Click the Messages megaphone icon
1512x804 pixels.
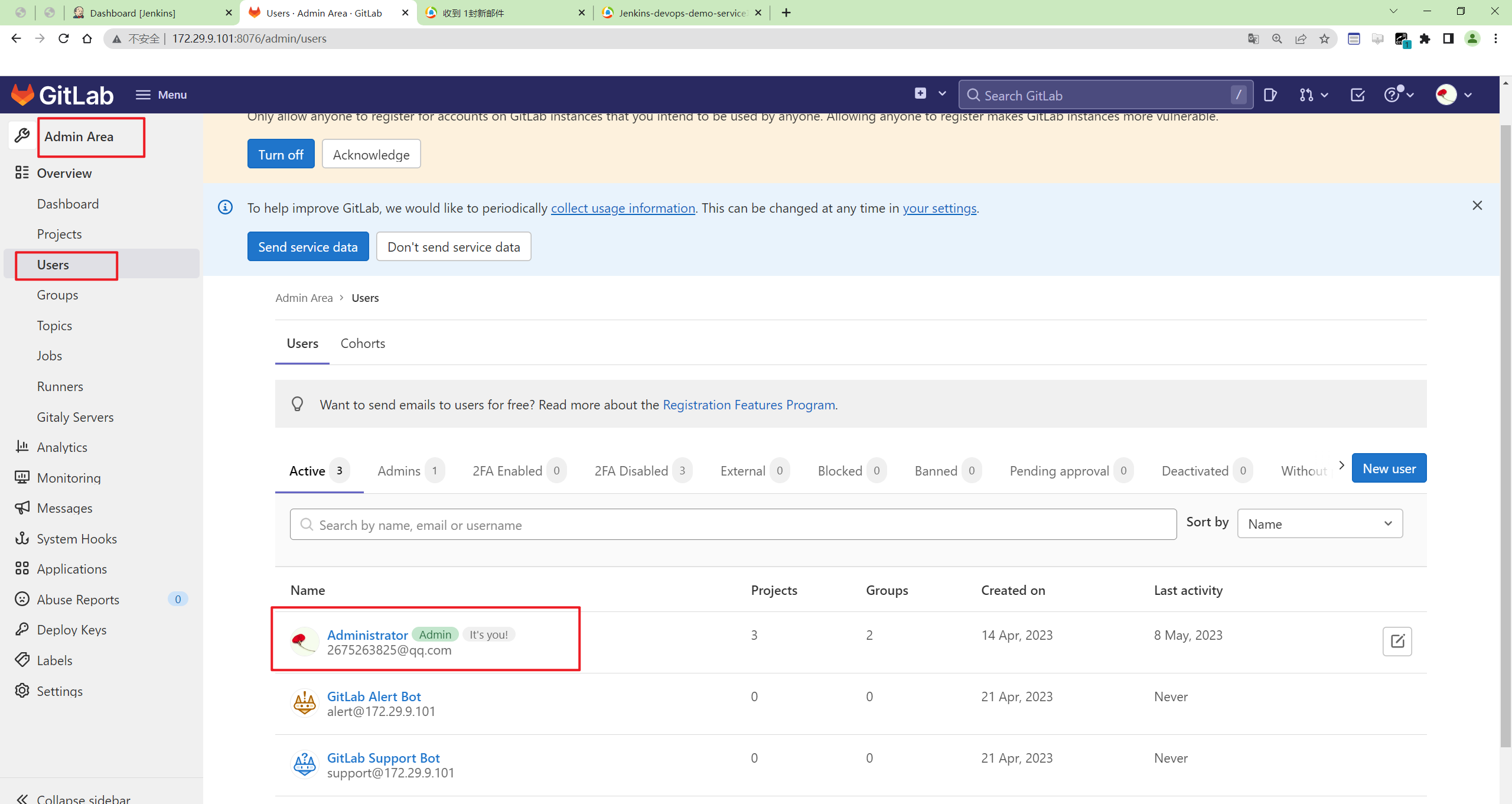point(22,507)
